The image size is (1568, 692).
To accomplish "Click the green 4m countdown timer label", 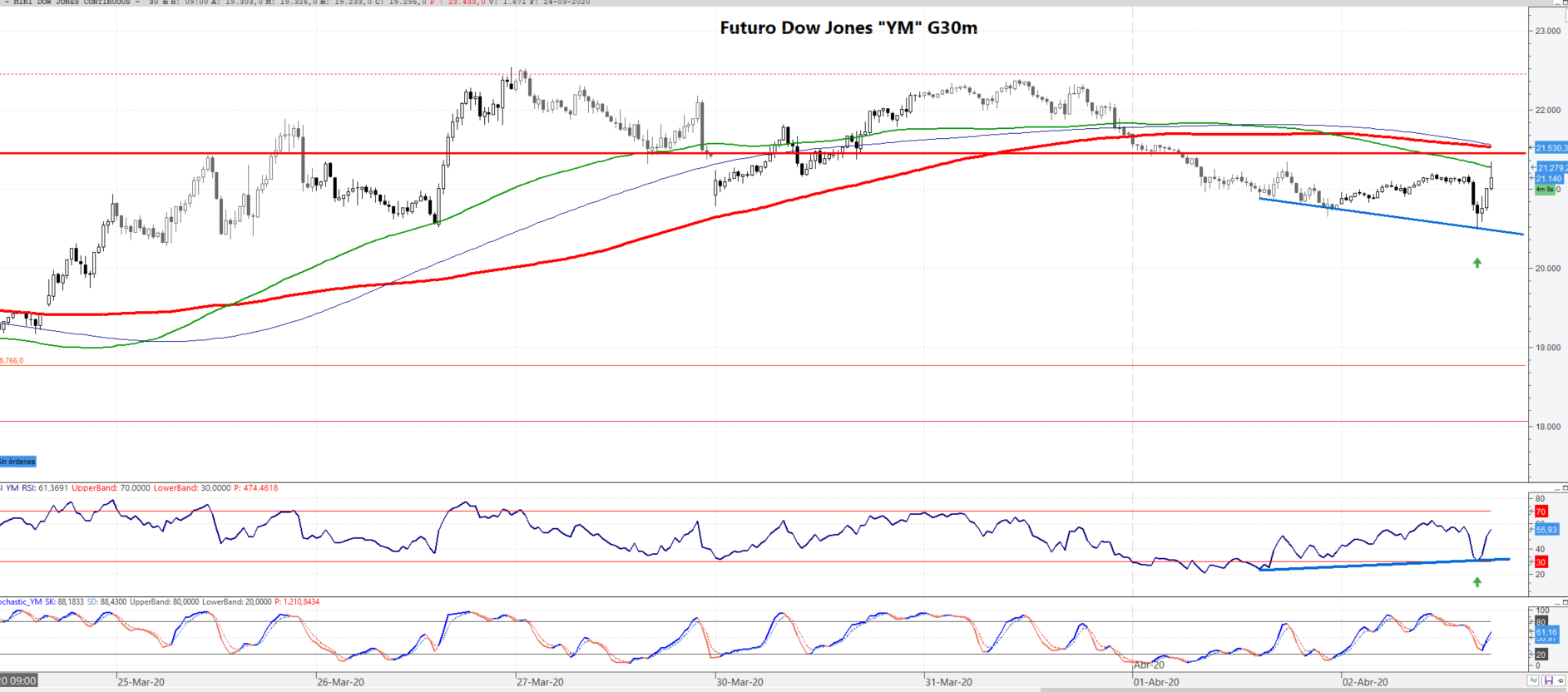I will point(1545,190).
